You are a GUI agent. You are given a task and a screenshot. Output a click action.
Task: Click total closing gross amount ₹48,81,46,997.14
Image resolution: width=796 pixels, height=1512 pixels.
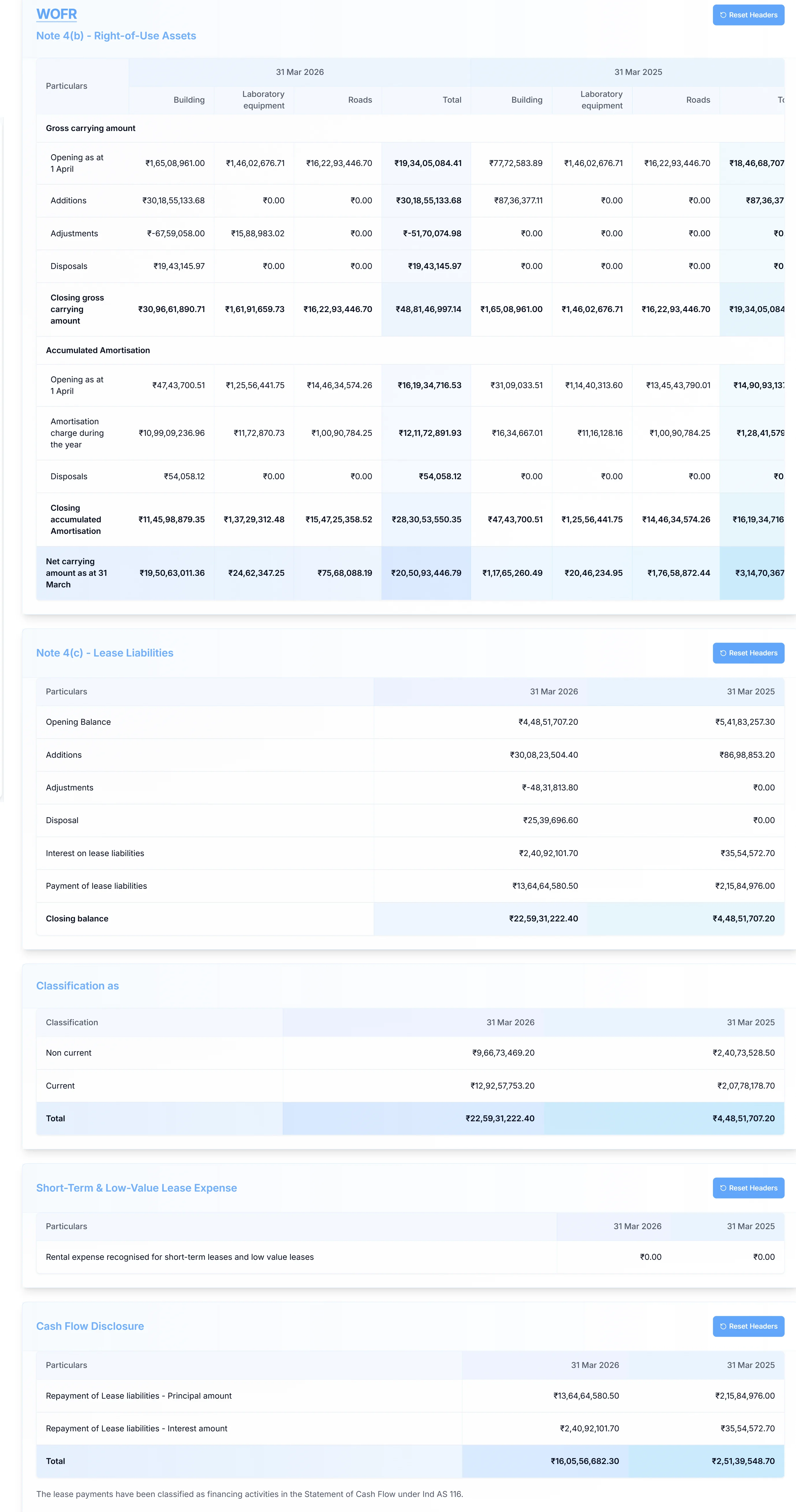tap(428, 309)
